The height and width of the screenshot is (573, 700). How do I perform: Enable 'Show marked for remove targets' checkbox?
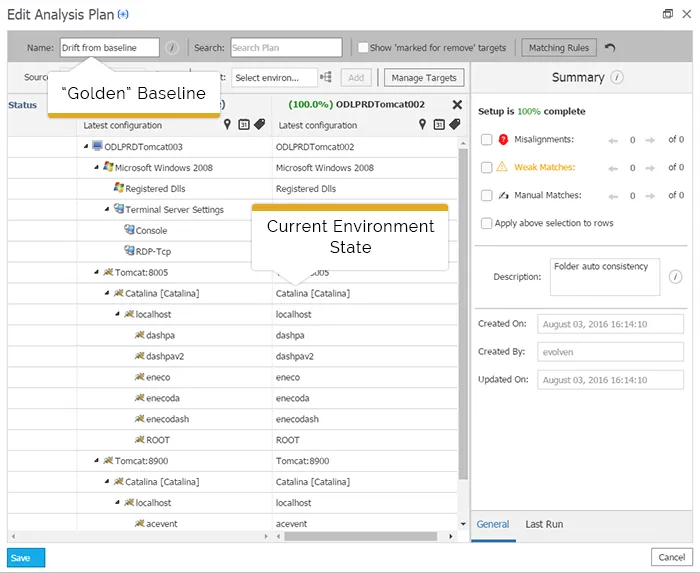pyautogui.click(x=363, y=48)
